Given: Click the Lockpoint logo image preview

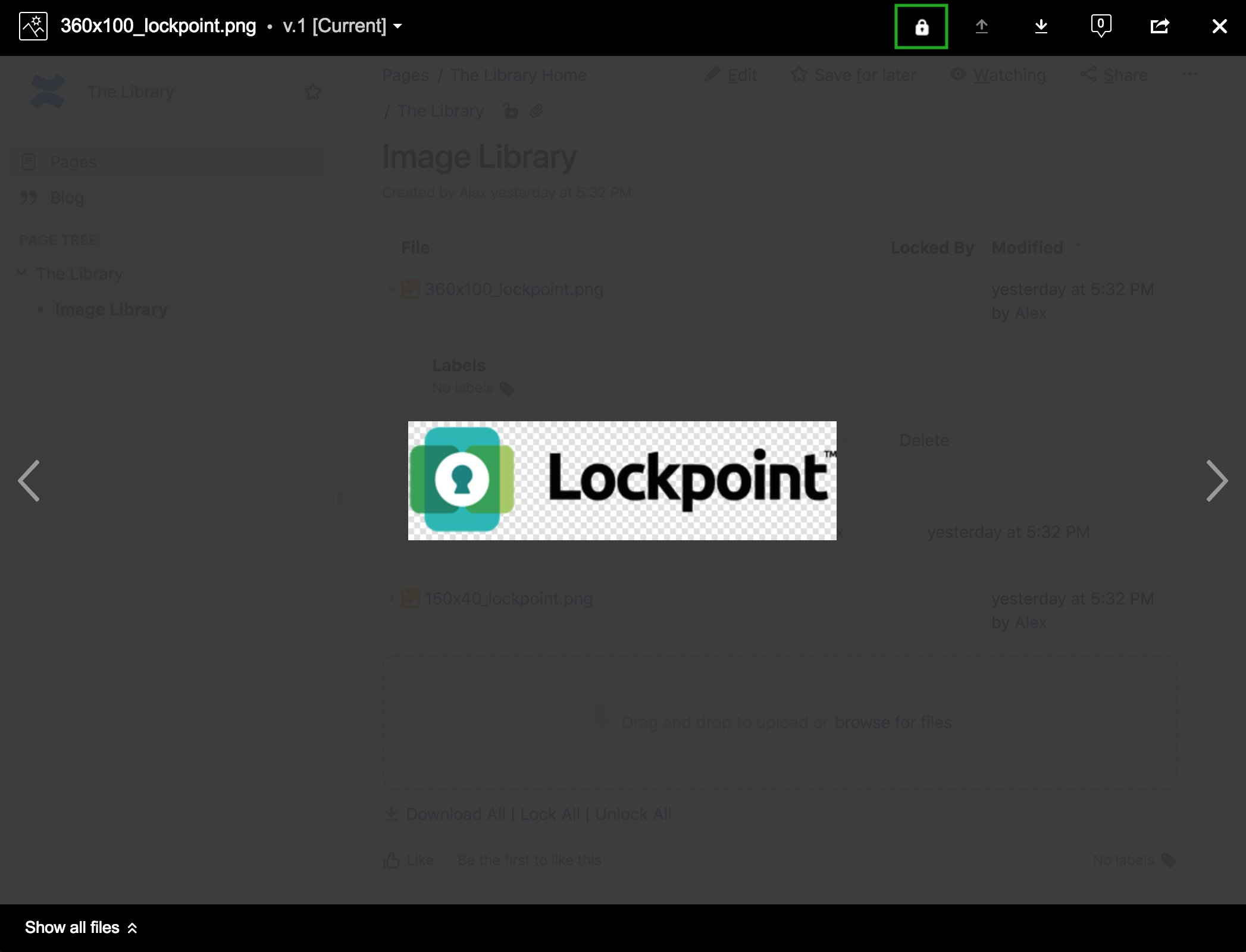Looking at the screenshot, I should click(622, 481).
